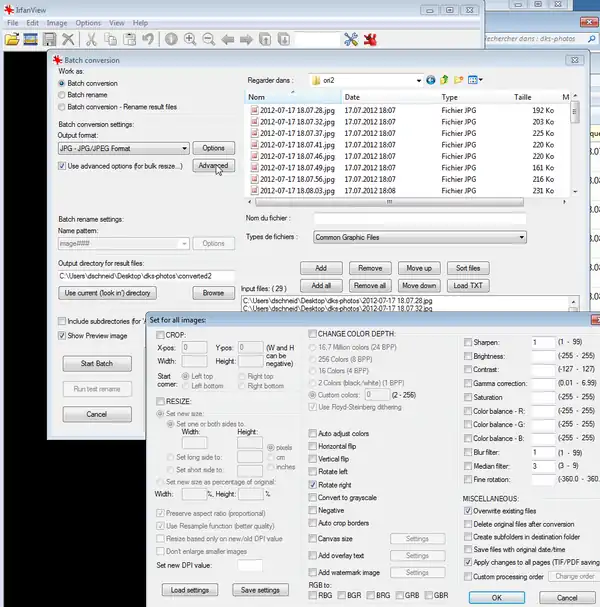
Task: Go up one folder level icon
Action: tap(445, 80)
